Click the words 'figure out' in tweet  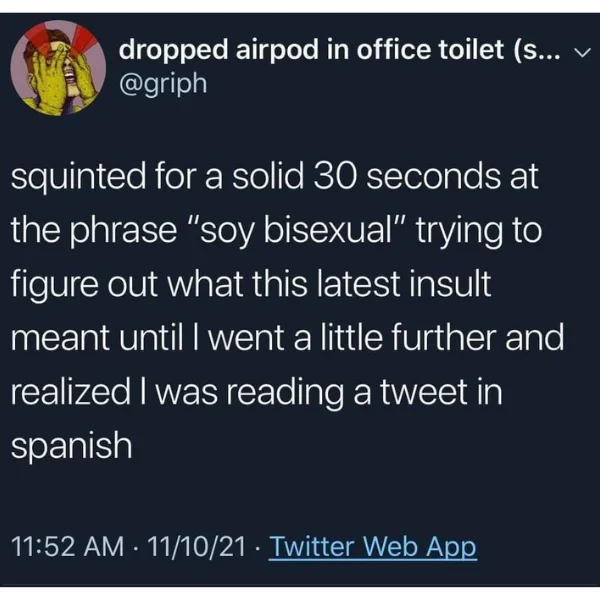click(x=84, y=285)
